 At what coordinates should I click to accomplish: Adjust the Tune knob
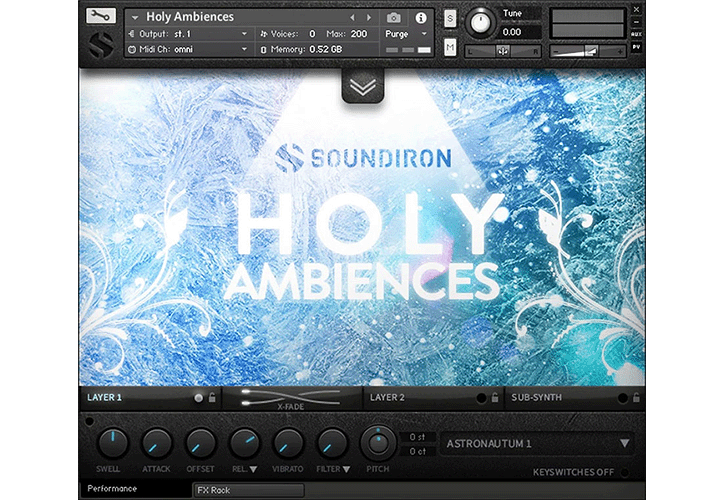pos(480,23)
